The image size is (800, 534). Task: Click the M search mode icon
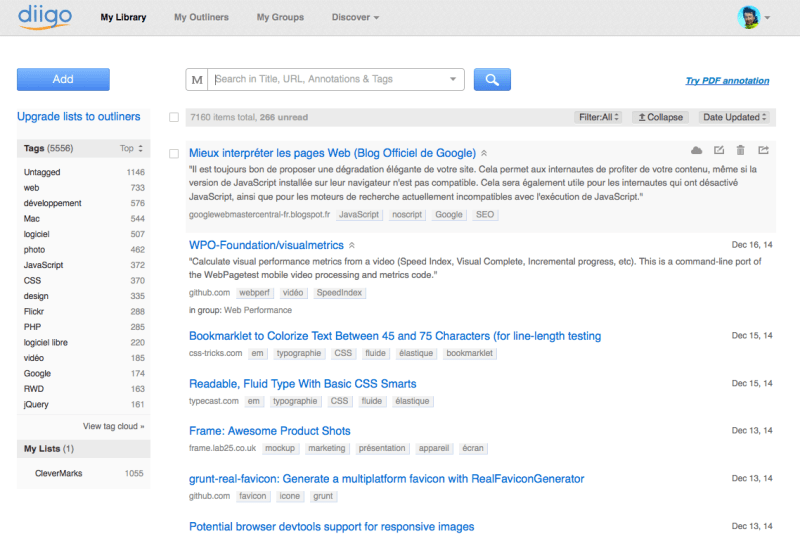[x=197, y=80]
